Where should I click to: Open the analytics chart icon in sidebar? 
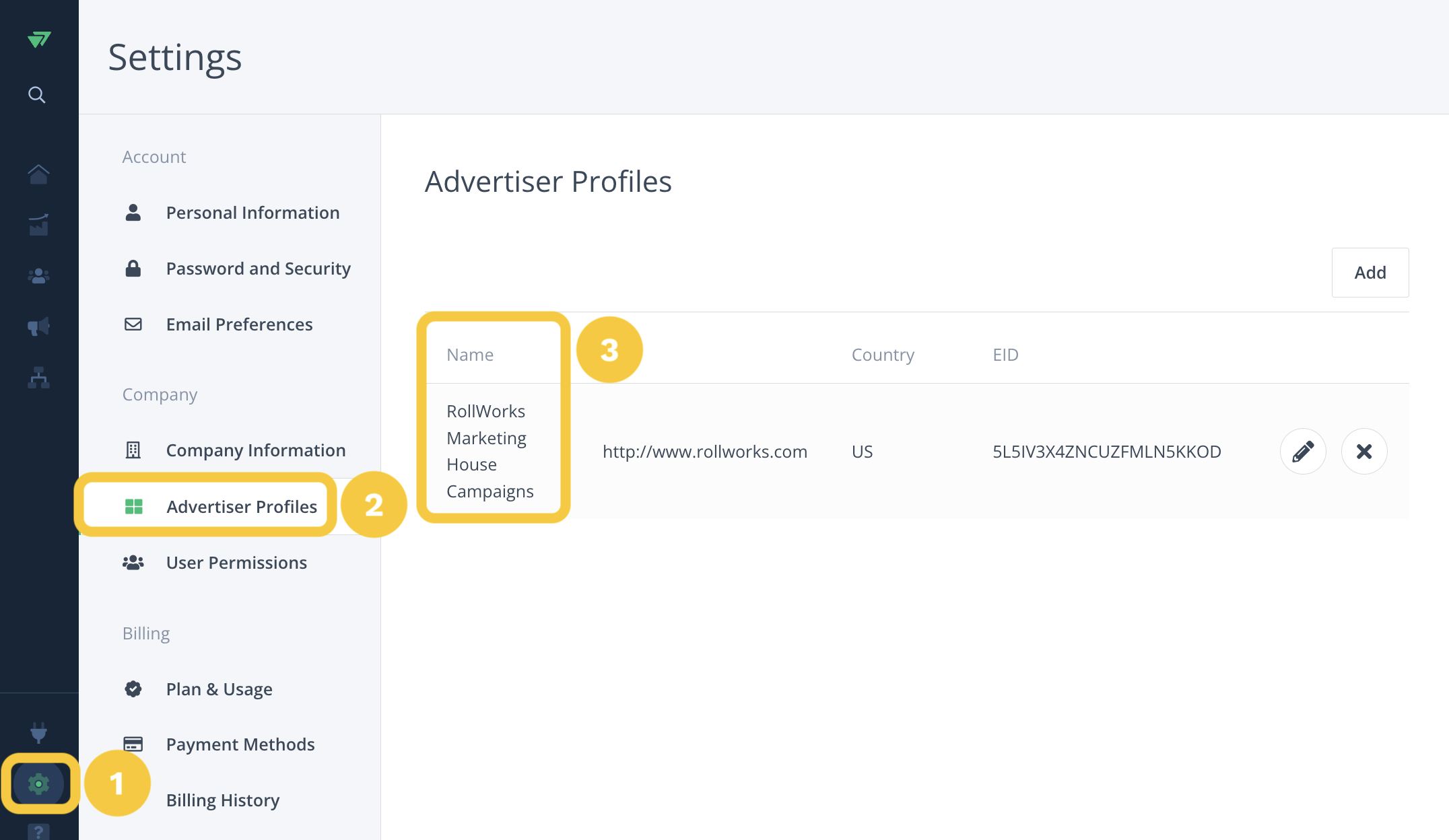click(x=38, y=225)
